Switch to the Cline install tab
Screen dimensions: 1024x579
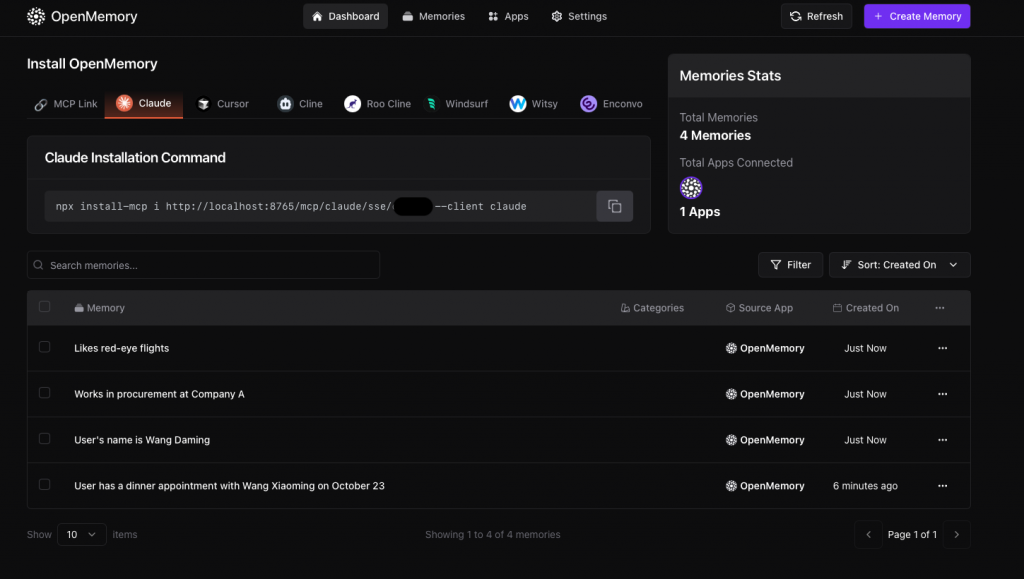[x=300, y=104]
